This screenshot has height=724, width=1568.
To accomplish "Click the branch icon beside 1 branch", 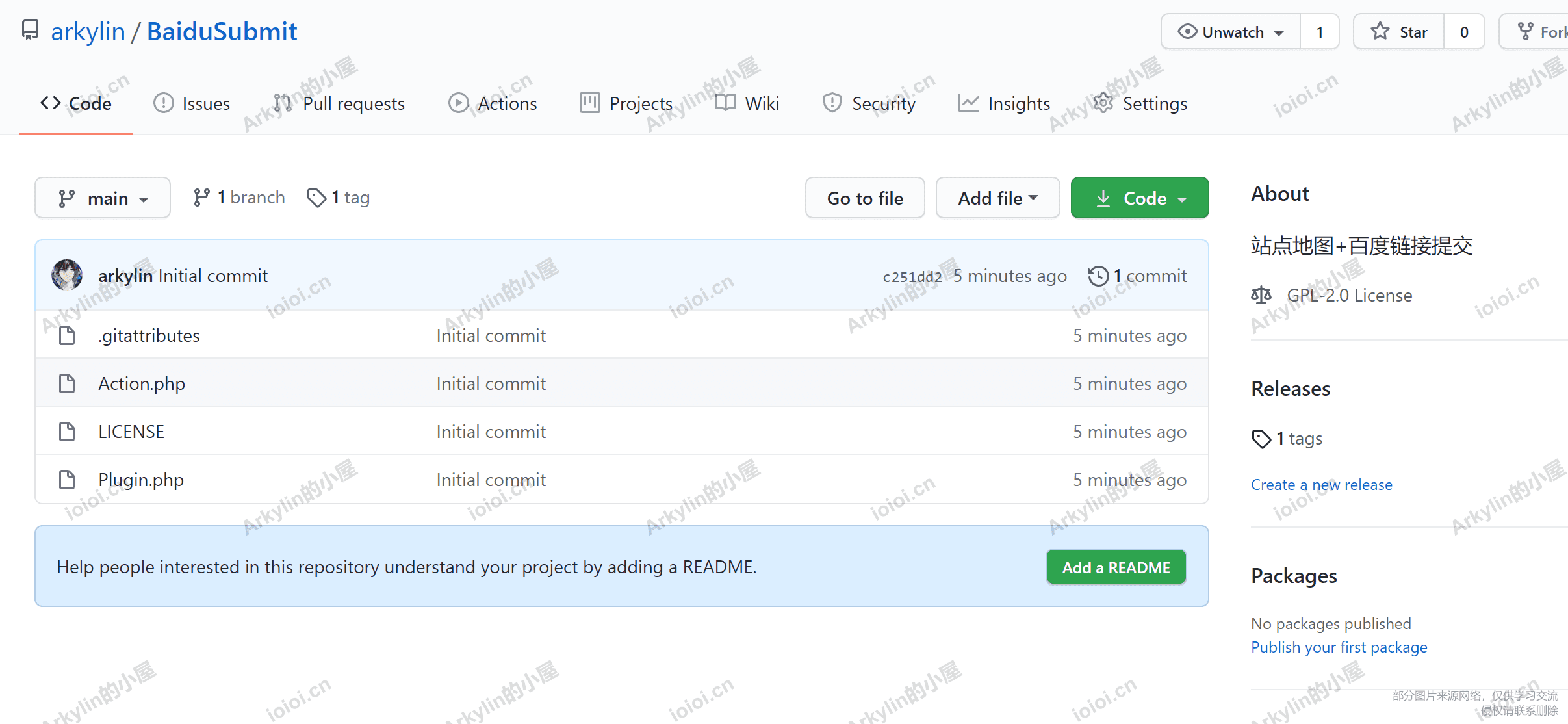I will pos(201,198).
